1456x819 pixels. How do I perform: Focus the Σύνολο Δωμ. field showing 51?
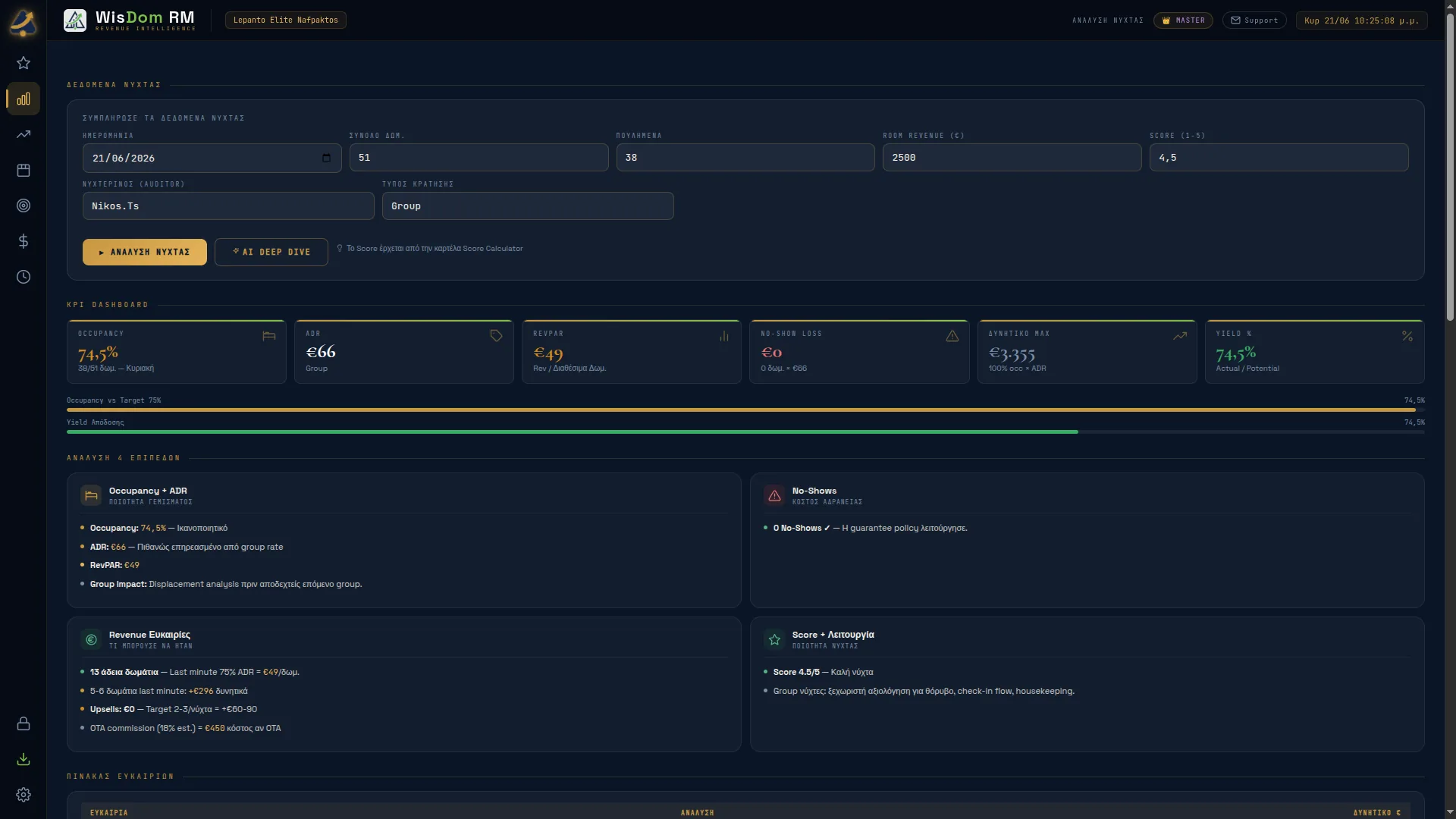click(x=479, y=158)
